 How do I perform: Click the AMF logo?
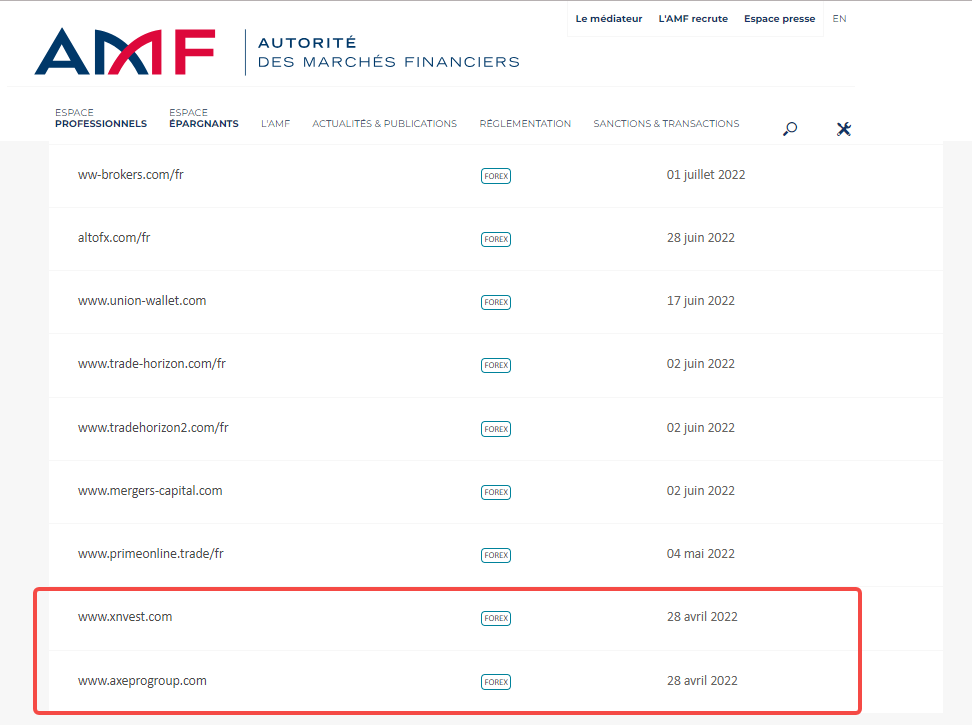[x=125, y=52]
